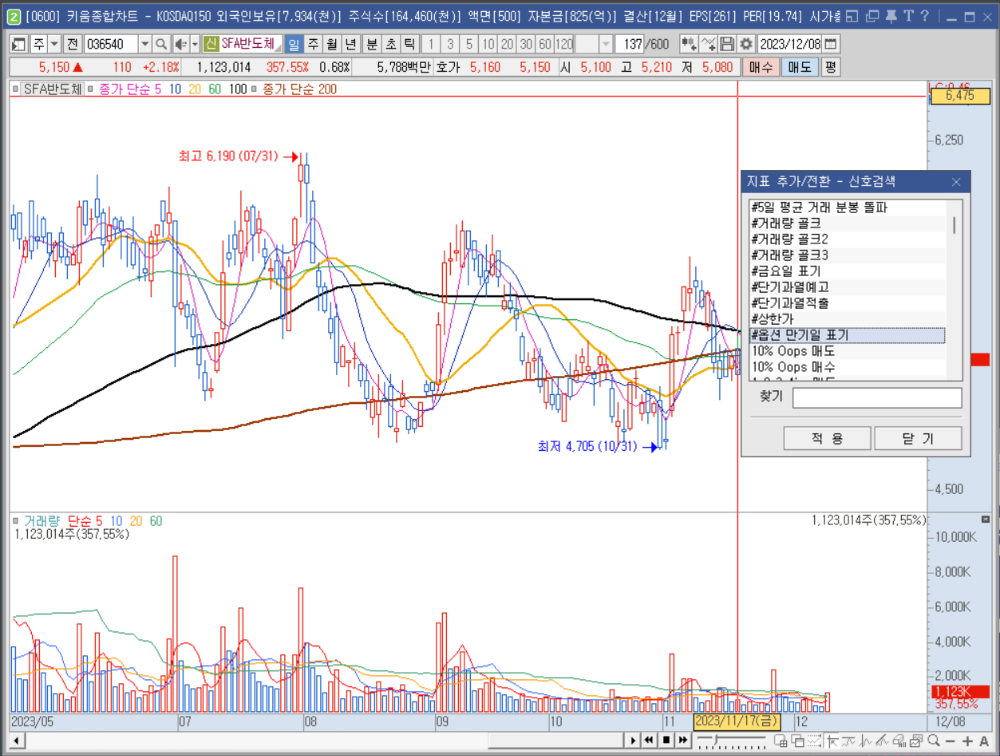
Task: Click the dashed chart area icon
Action: pos(814,741)
